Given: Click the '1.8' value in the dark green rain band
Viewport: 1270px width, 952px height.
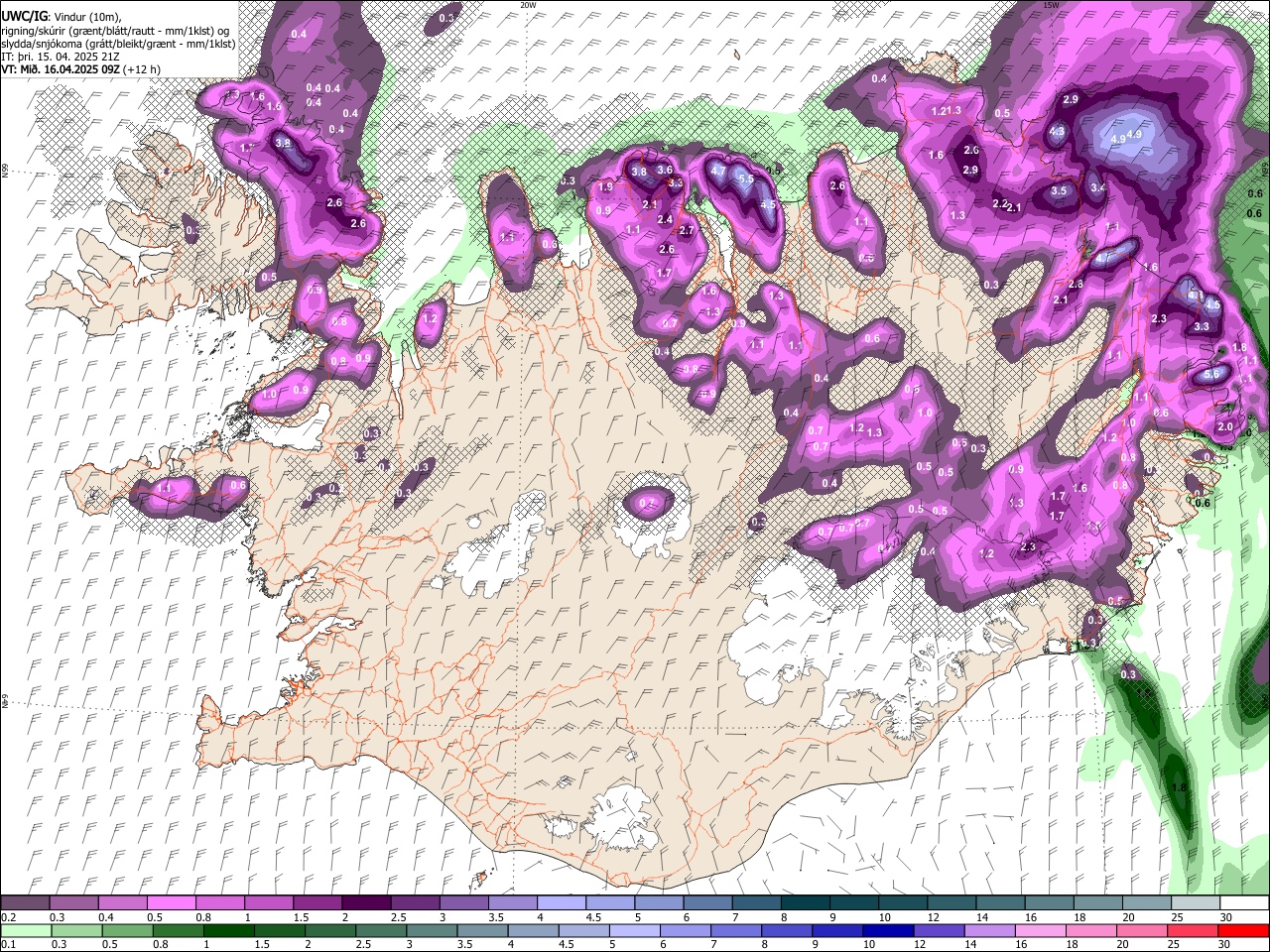Looking at the screenshot, I should click(x=1180, y=788).
